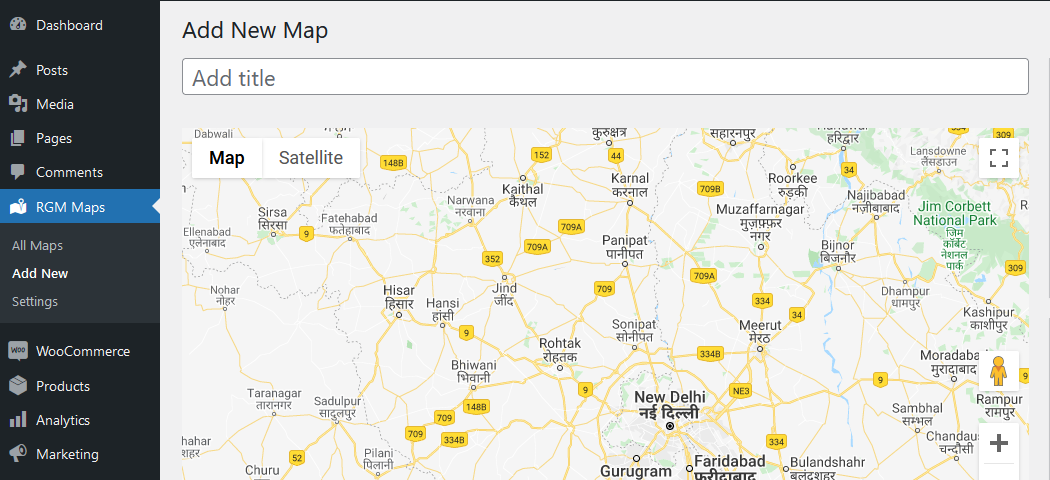Viewport: 1050px width, 480px height.
Task: Open RGM Maps Settings submenu link
Action: click(35, 301)
